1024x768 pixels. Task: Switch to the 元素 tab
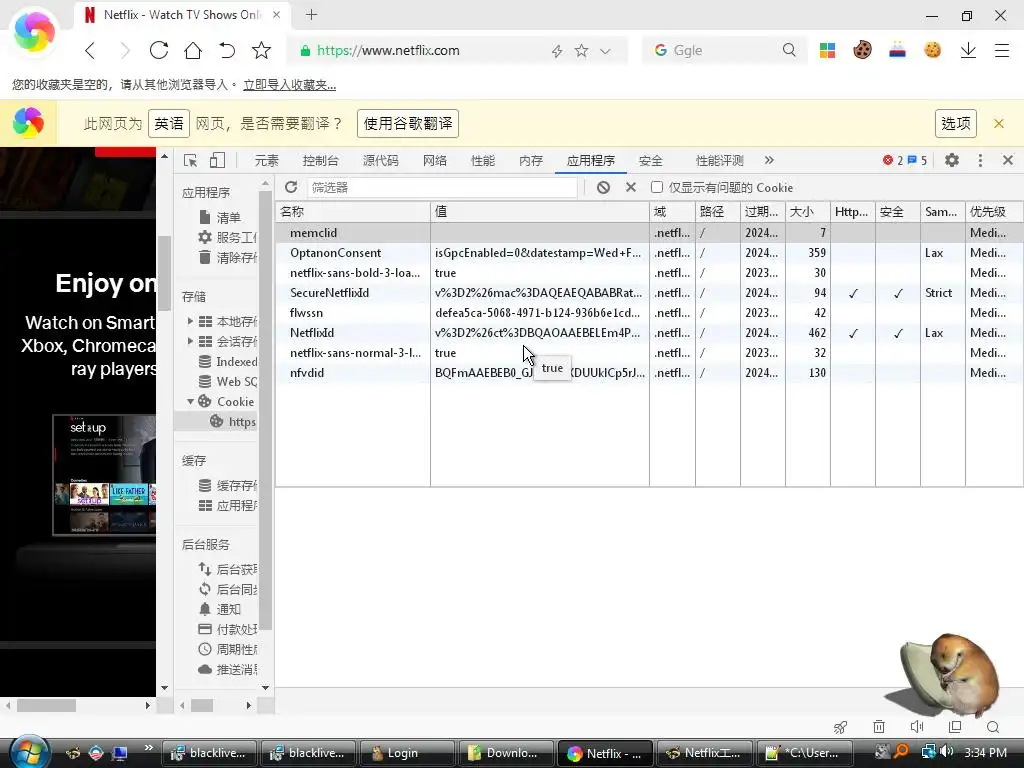point(266,161)
